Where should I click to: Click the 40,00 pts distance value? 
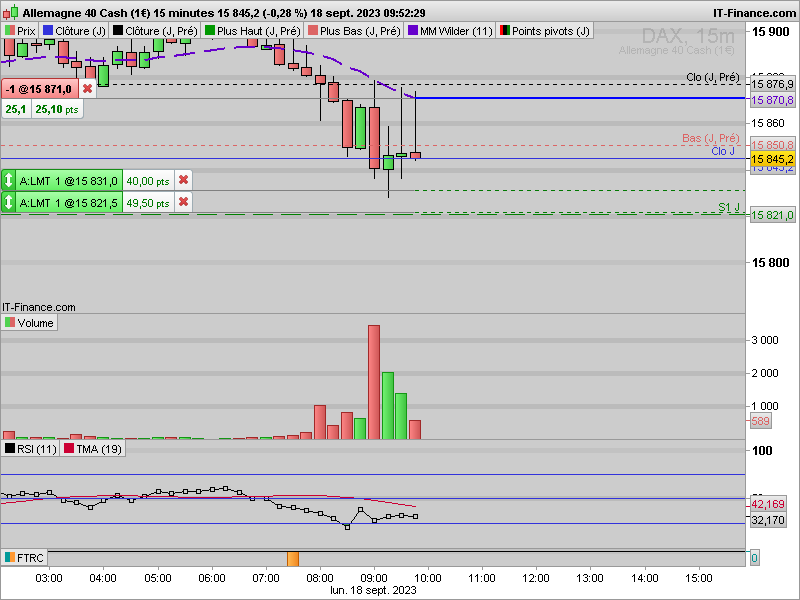148,181
